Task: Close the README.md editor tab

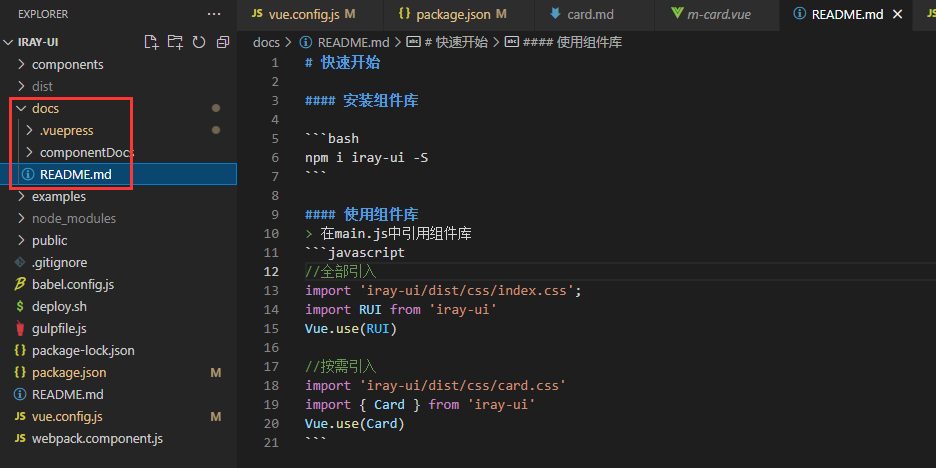Action: (x=897, y=15)
